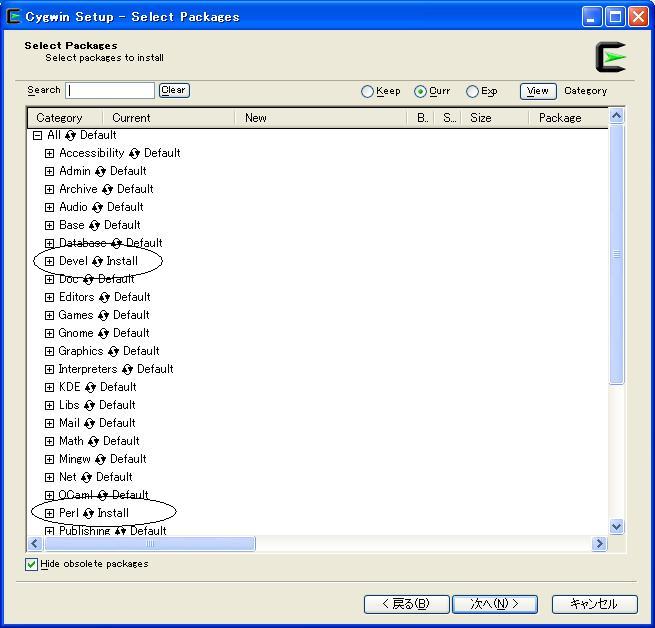Expand the Editors category
This screenshot has height=628, width=655.
tap(49, 297)
